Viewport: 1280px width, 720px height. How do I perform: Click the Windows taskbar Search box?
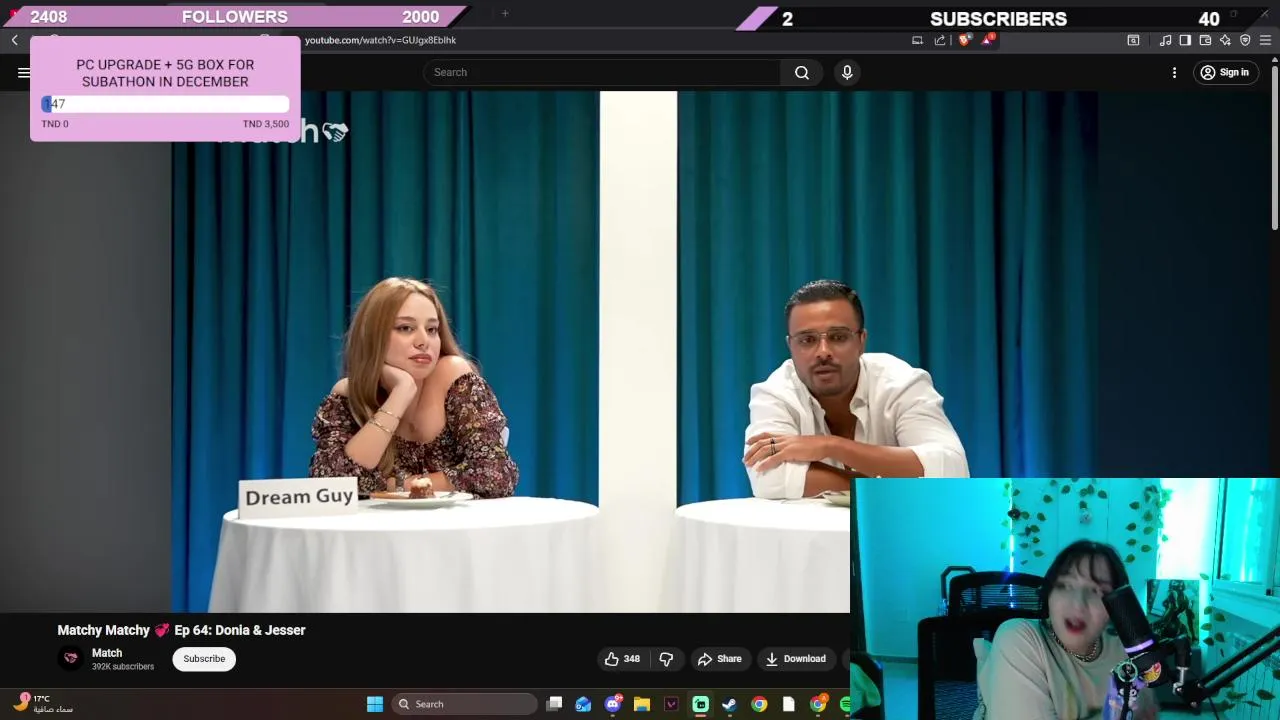point(464,704)
